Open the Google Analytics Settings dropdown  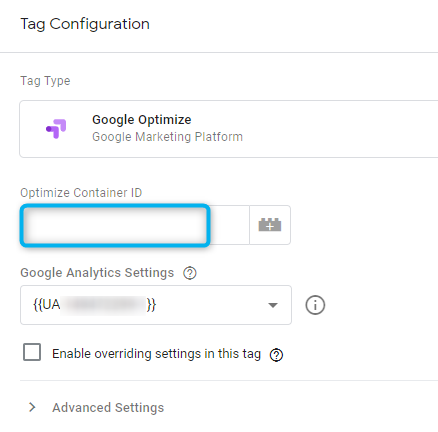click(156, 305)
